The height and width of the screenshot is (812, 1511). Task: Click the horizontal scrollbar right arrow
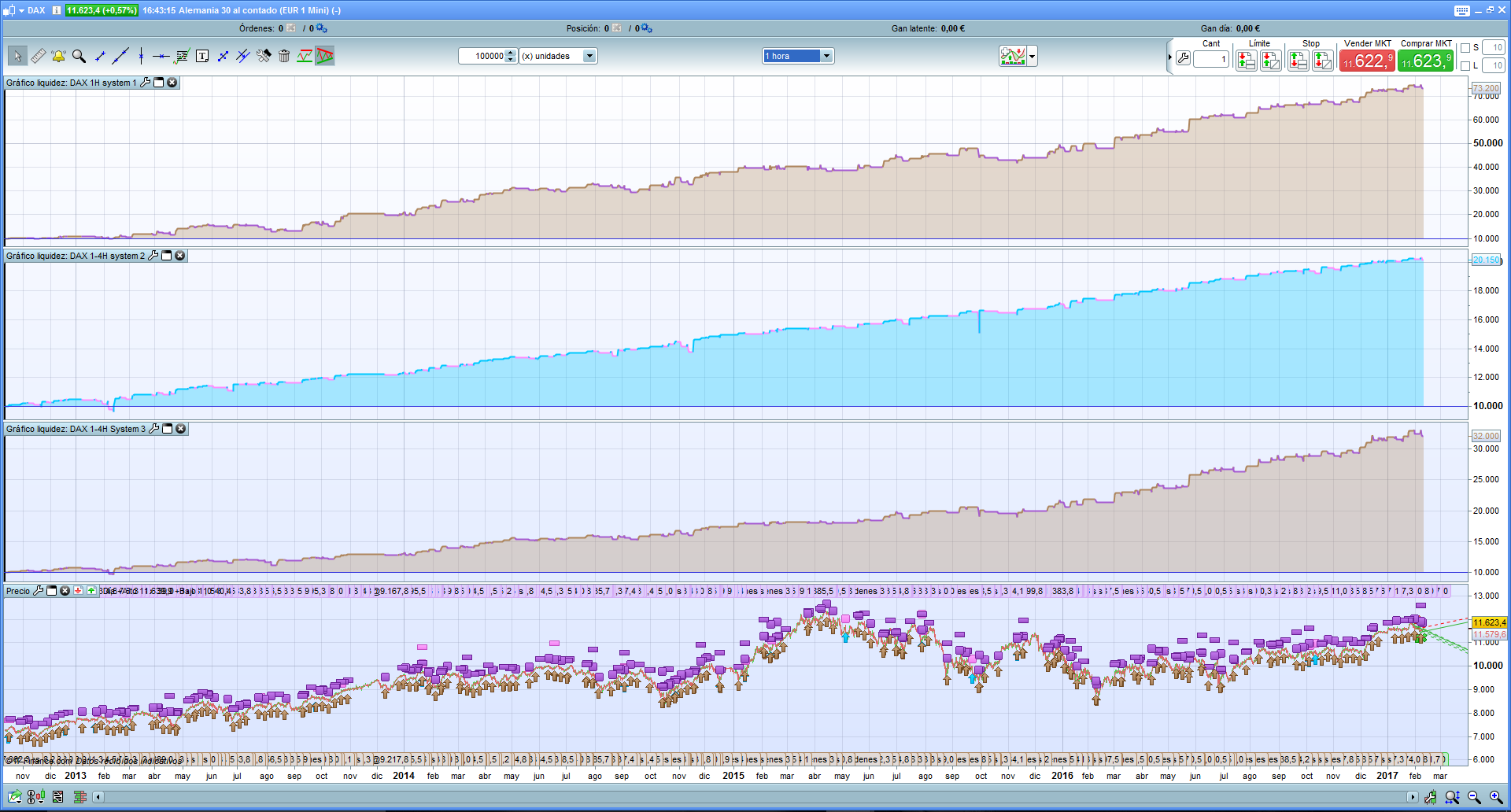pyautogui.click(x=1413, y=797)
